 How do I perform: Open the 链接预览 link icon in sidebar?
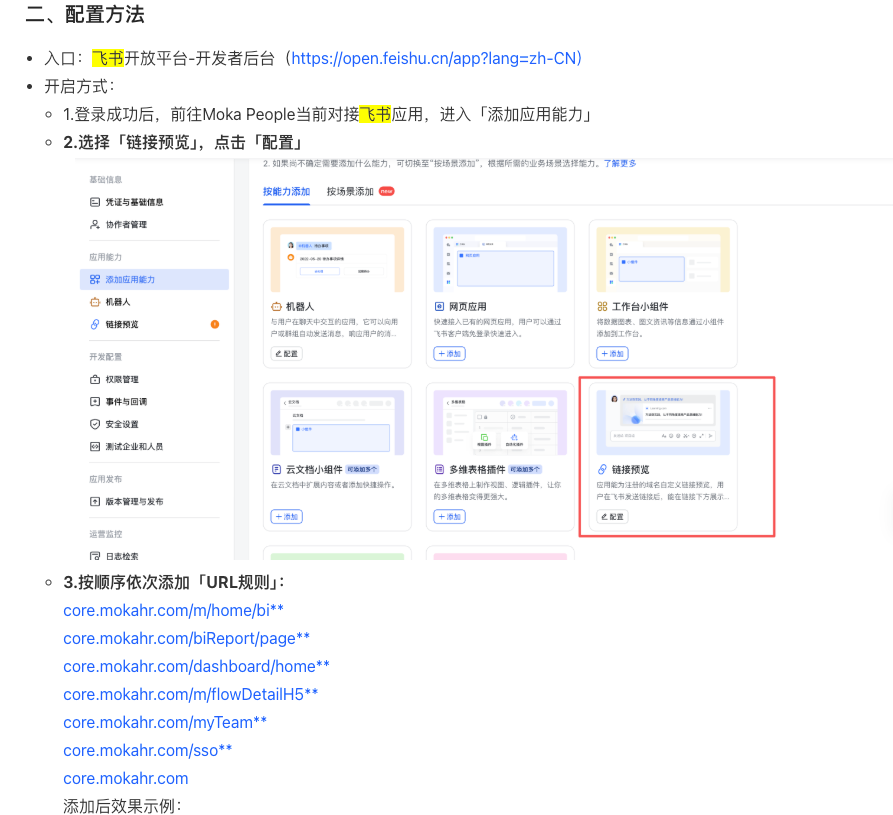coord(95,324)
